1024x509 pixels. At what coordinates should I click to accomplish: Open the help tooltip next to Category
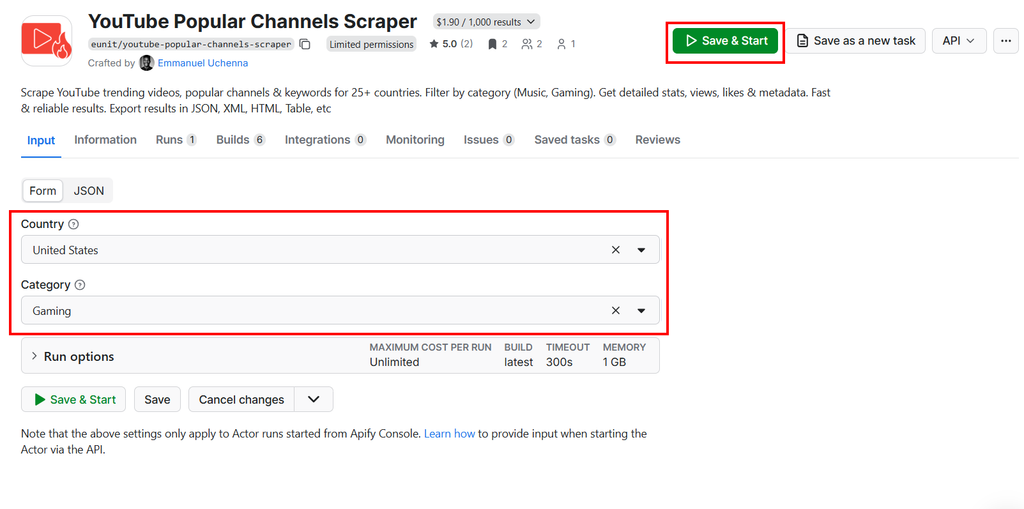pos(80,285)
